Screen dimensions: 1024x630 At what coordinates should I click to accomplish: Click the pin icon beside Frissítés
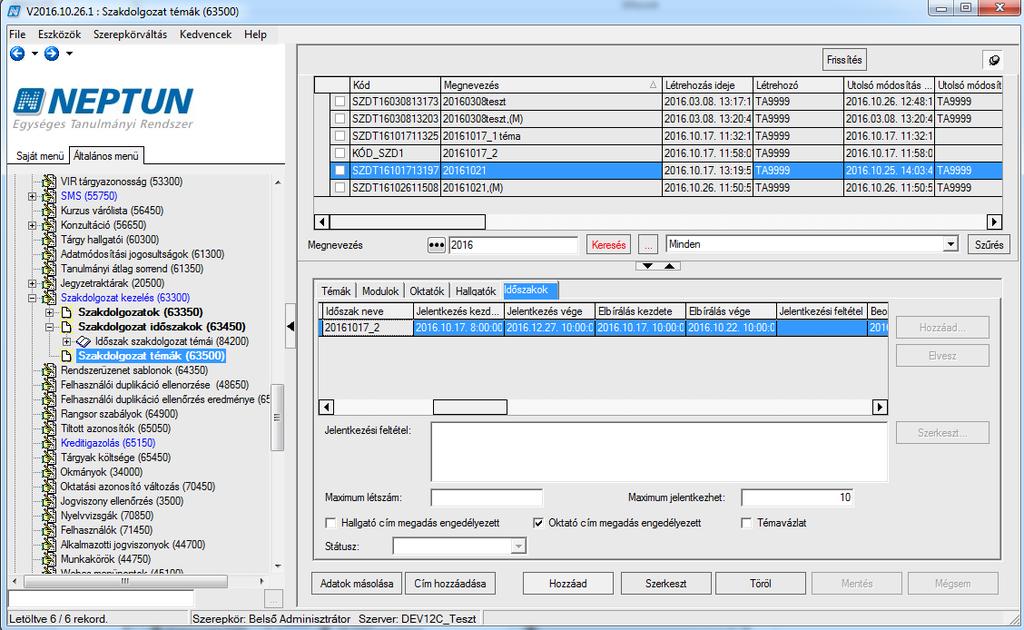pyautogui.click(x=993, y=60)
